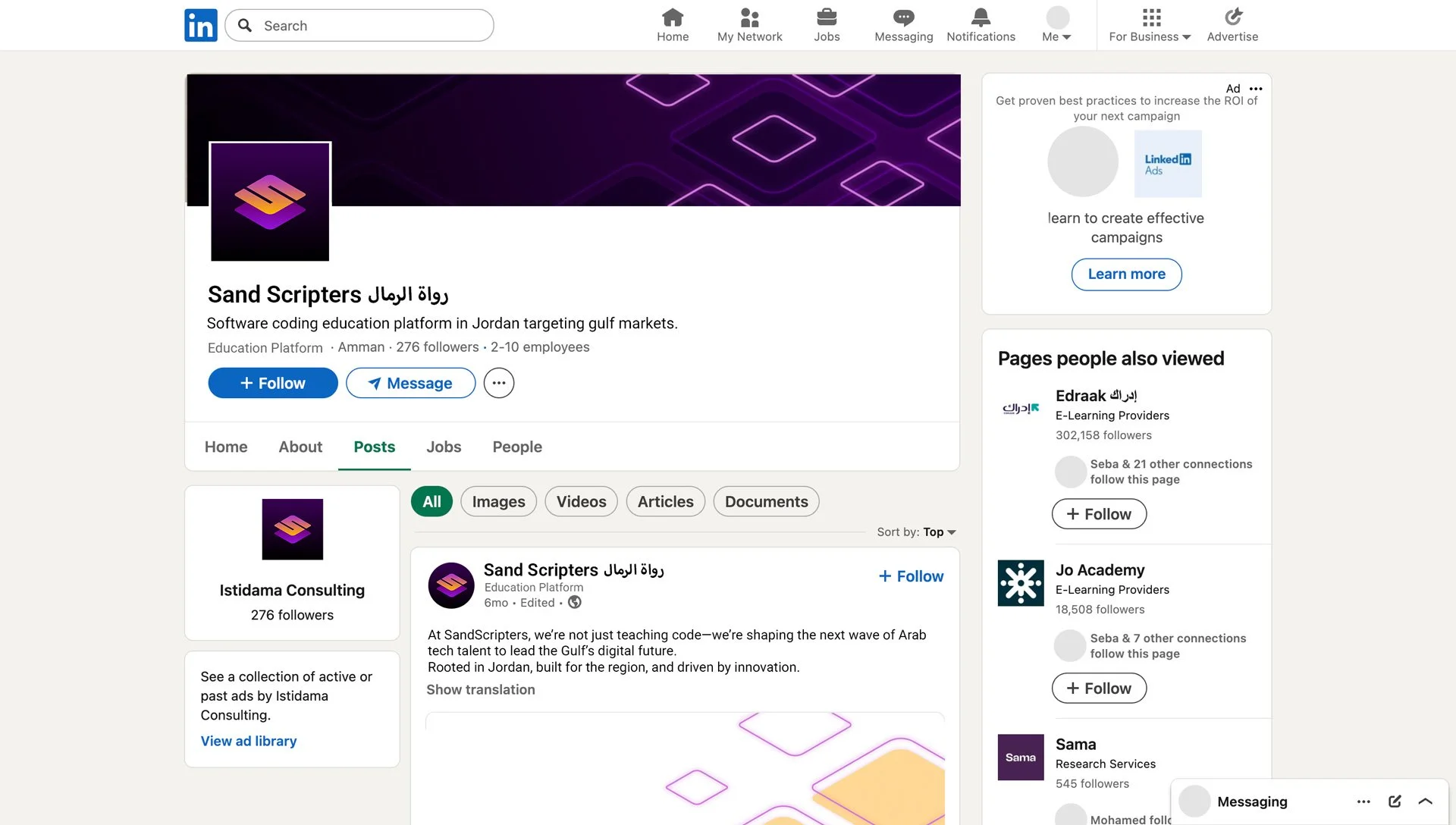Click the blue Follow button for Sand Scripters

(x=273, y=383)
